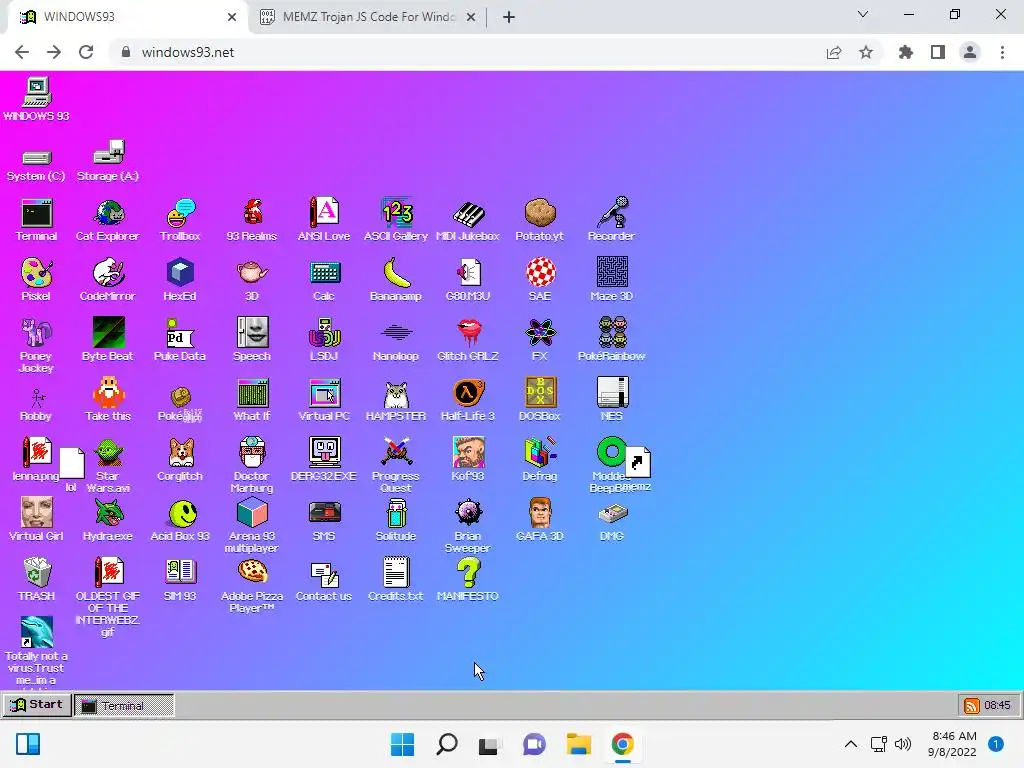Screen dimensions: 1024x768
Task: Select the Terminal taskbar button
Action: [x=124, y=705]
